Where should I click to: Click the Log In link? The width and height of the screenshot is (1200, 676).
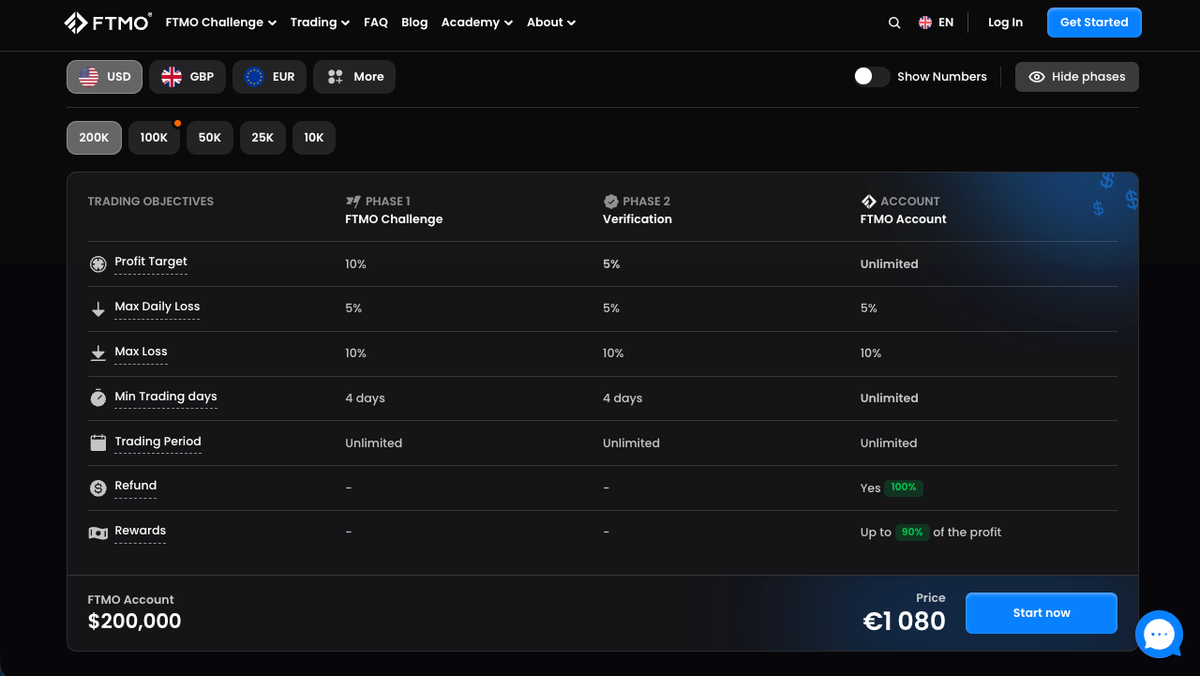pyautogui.click(x=1005, y=22)
